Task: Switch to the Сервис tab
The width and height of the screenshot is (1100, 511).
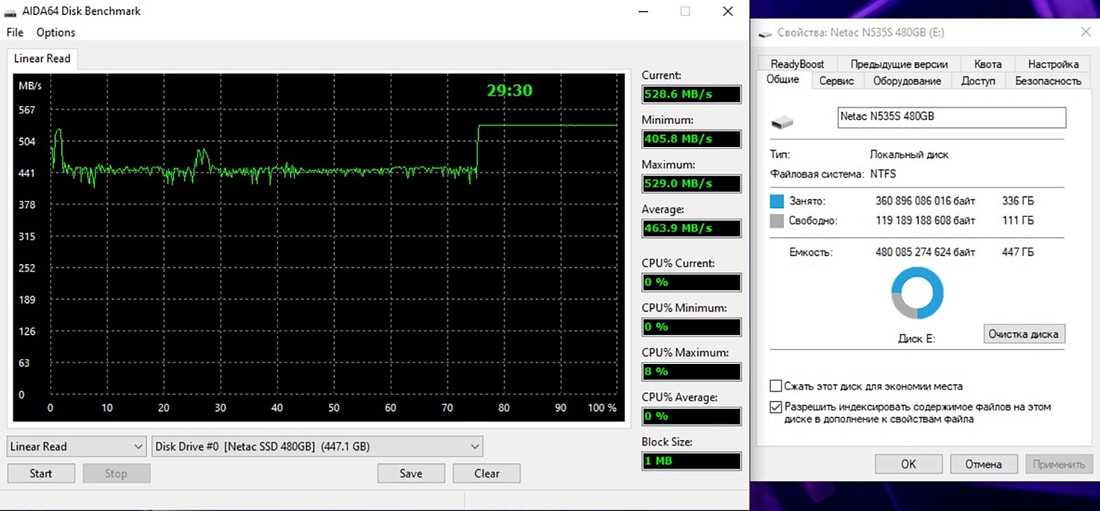Action: (836, 81)
